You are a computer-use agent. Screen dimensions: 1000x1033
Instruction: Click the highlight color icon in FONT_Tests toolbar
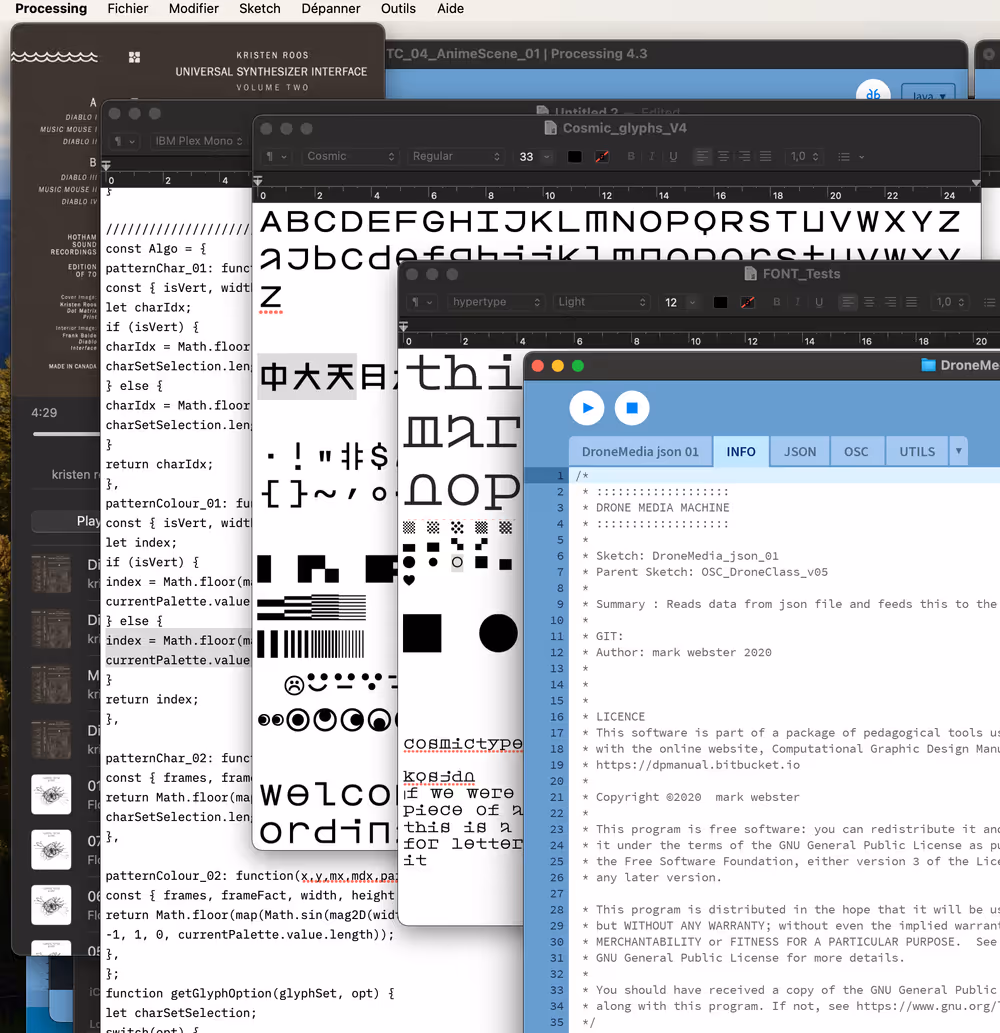point(747,302)
